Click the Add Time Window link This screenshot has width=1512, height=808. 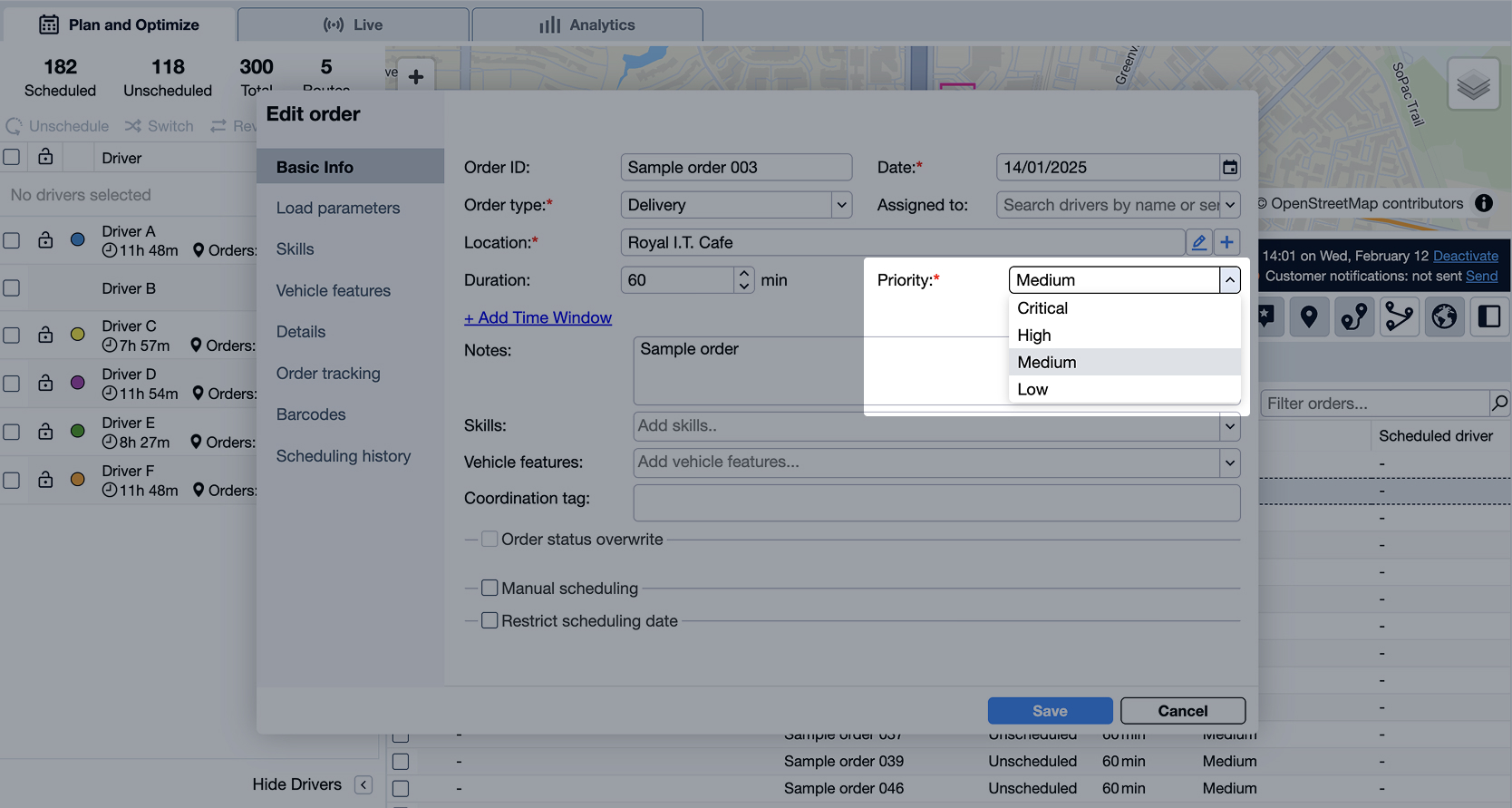click(538, 317)
